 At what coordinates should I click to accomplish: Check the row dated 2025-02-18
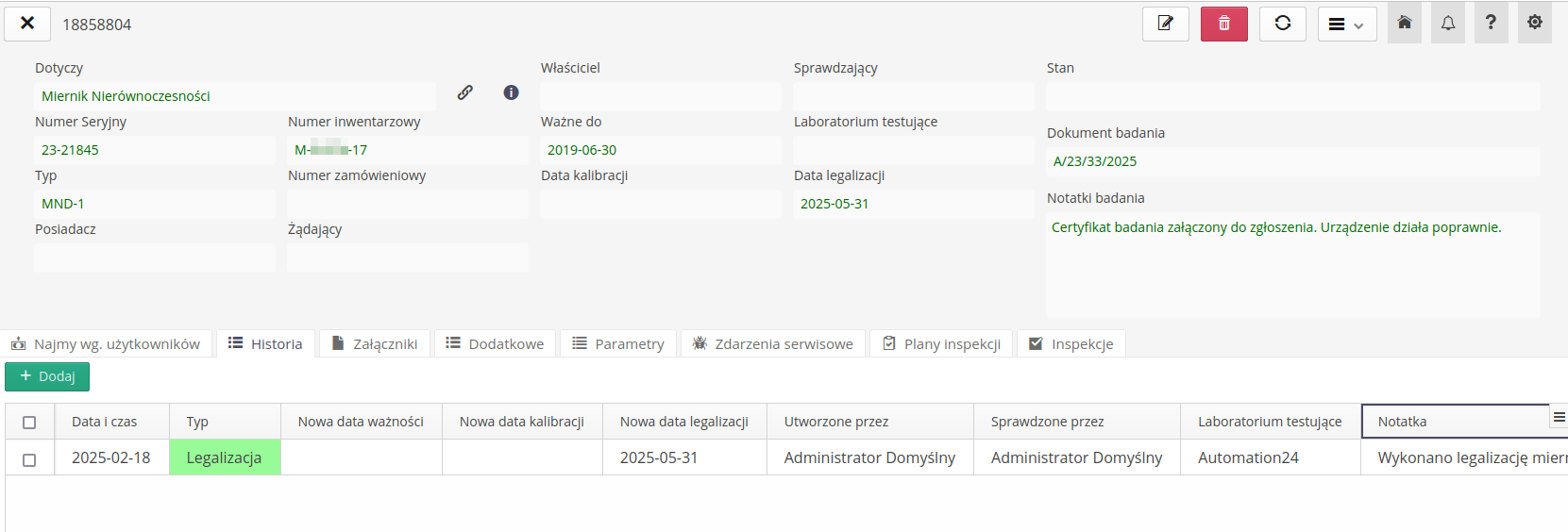pyautogui.click(x=29, y=459)
